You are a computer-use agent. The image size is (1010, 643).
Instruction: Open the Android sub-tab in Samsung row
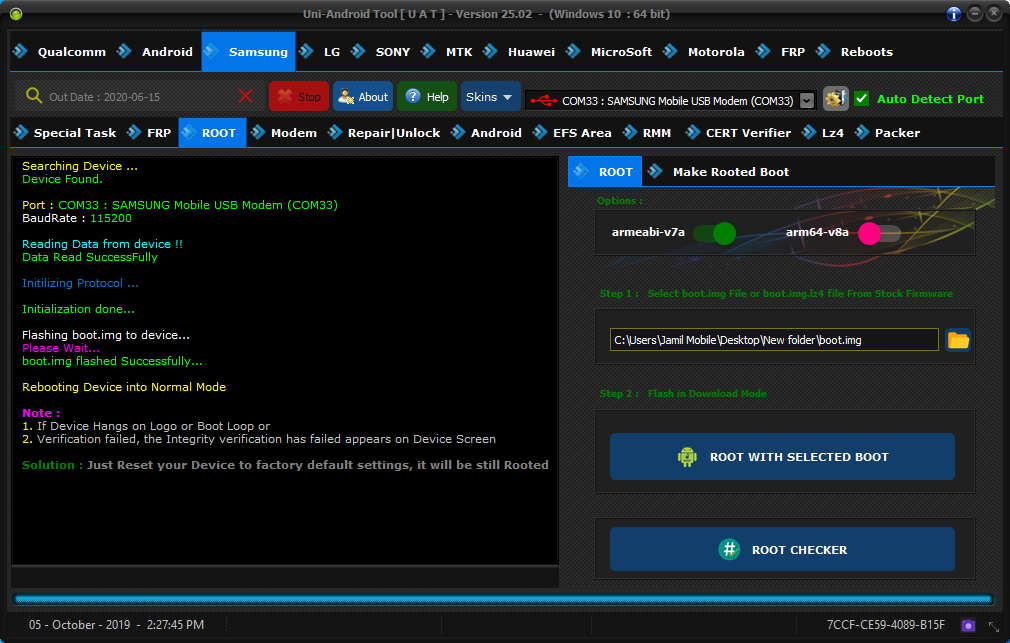[x=486, y=133]
